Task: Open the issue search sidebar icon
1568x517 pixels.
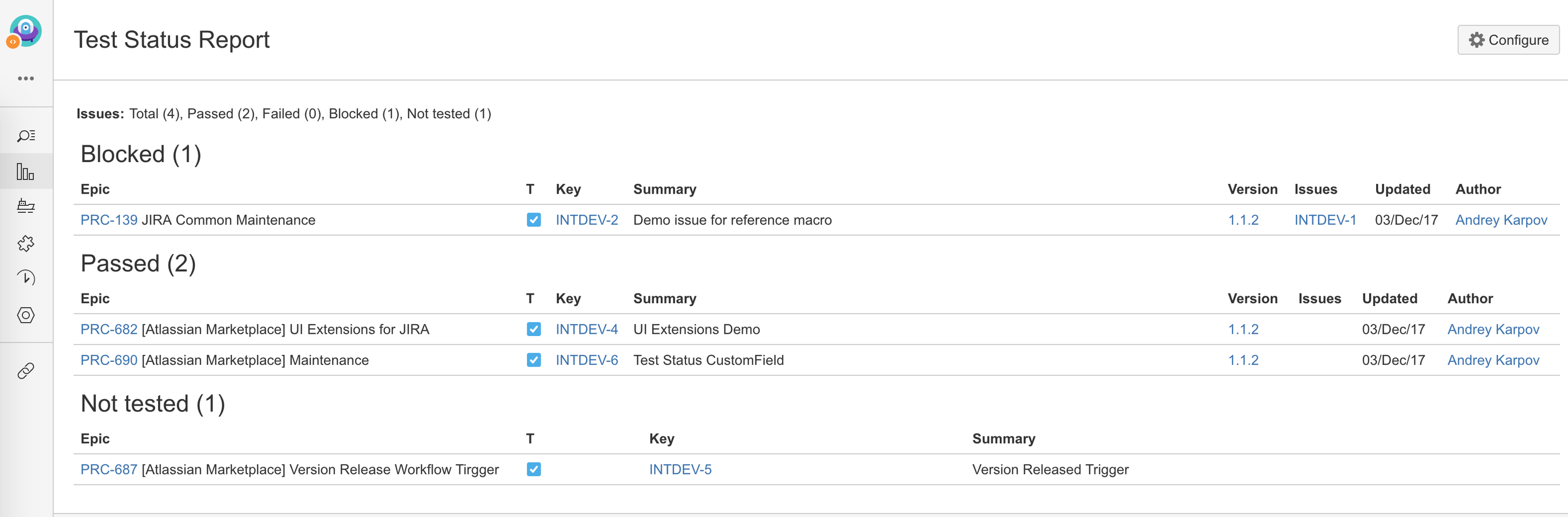Action: click(25, 136)
